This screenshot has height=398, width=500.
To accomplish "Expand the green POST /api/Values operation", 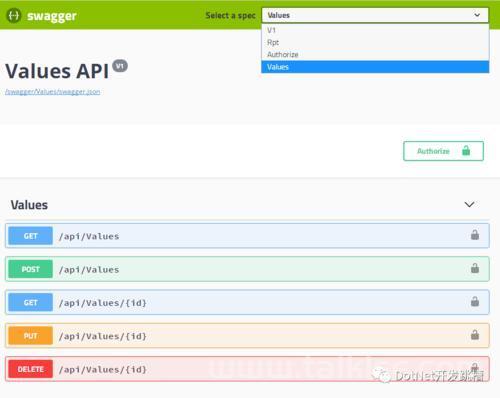I will [247, 269].
